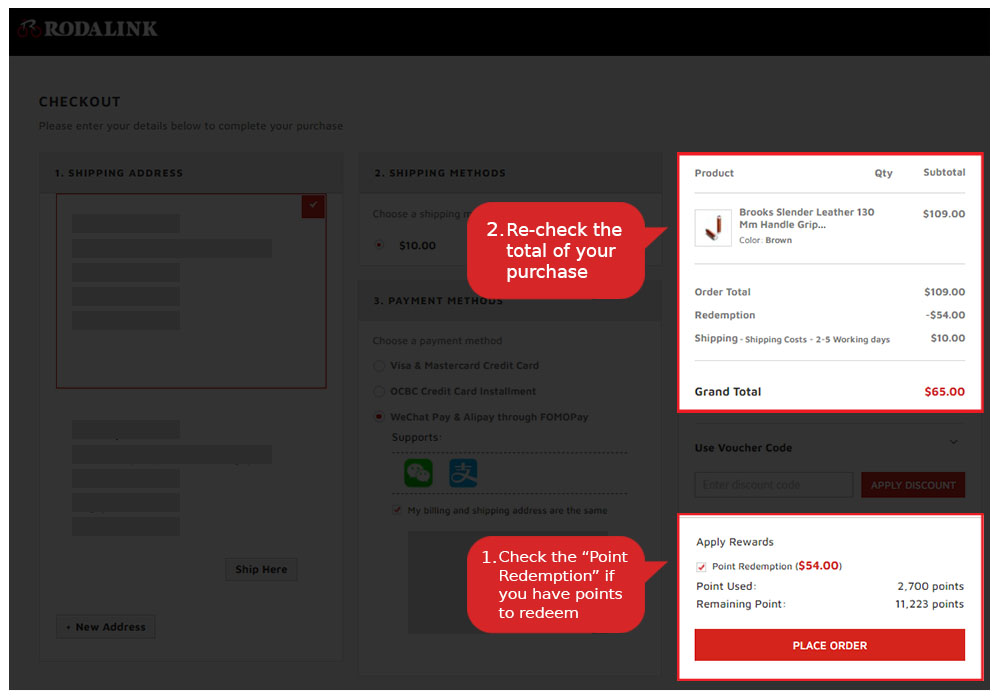999x698 pixels.
Task: Select the red-outlined shipping address card
Action: pyautogui.click(x=190, y=290)
